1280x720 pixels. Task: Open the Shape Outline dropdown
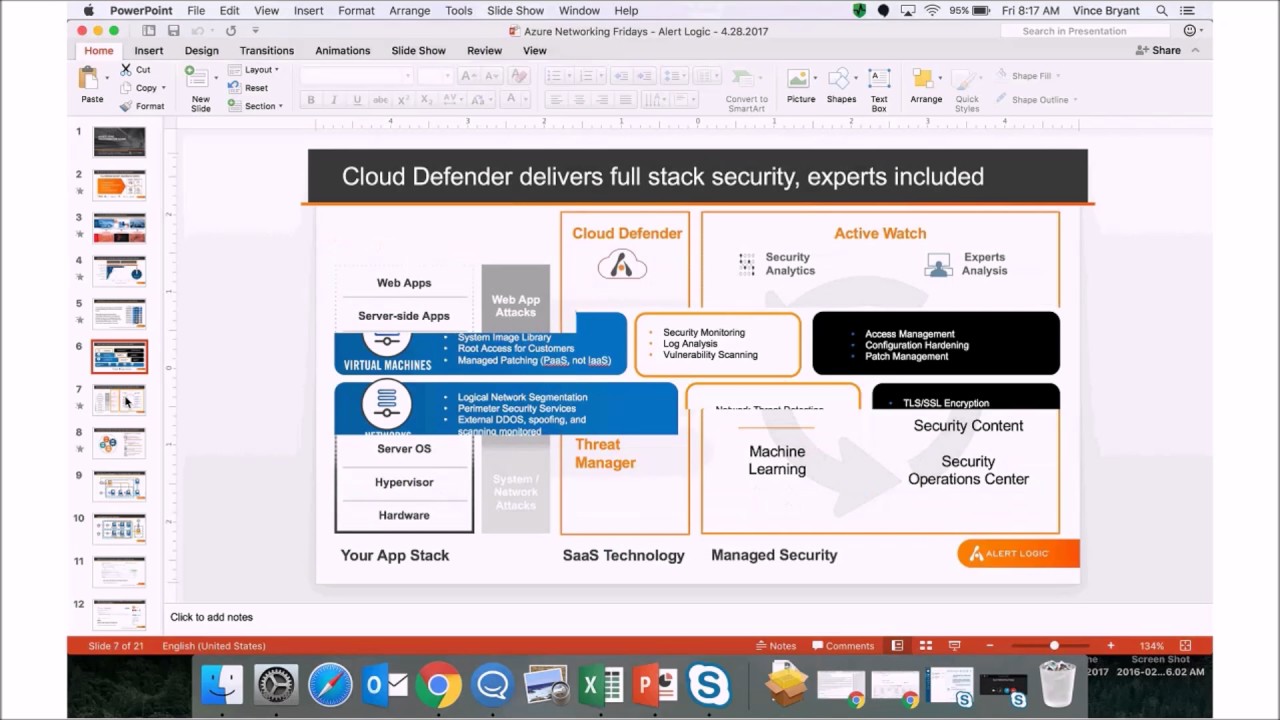pyautogui.click(x=1036, y=100)
